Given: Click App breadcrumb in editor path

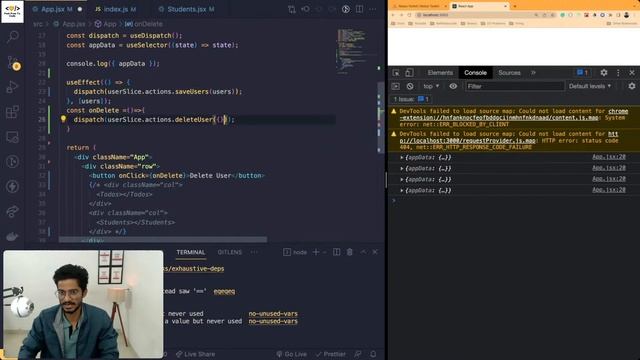Looking at the screenshot, I should (x=105, y=24).
